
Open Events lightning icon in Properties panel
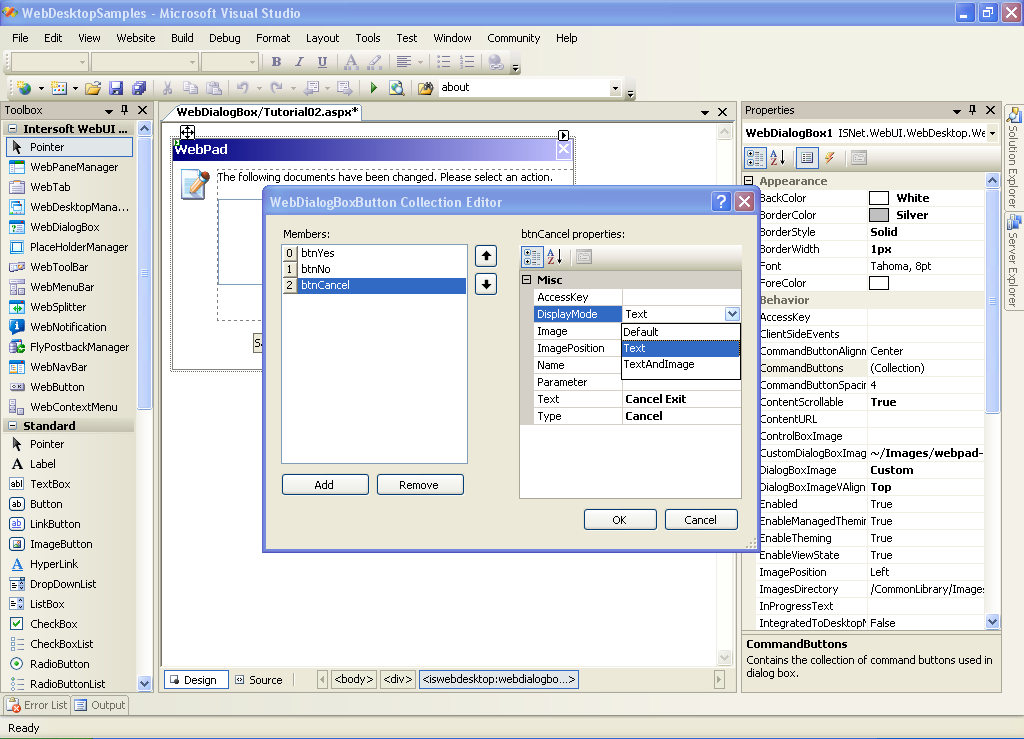pyautogui.click(x=829, y=158)
